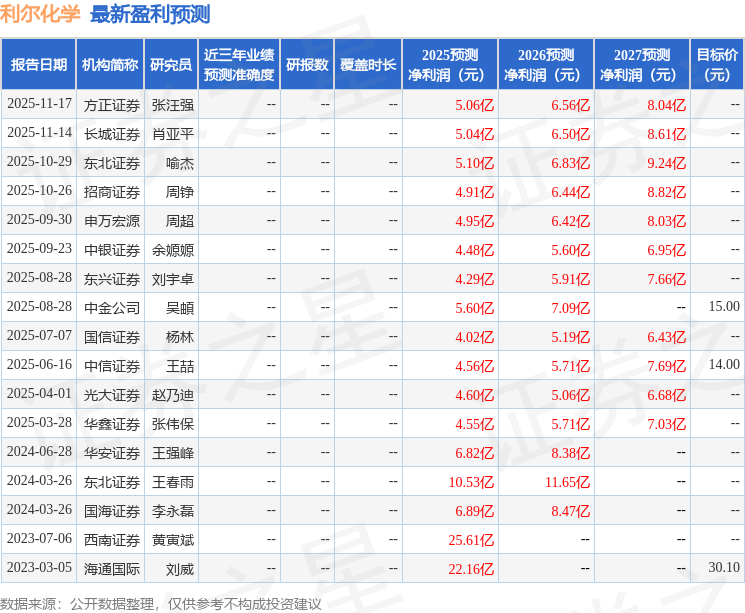Click the 报告日期 column header
The width and height of the screenshot is (745, 613).
point(38,65)
